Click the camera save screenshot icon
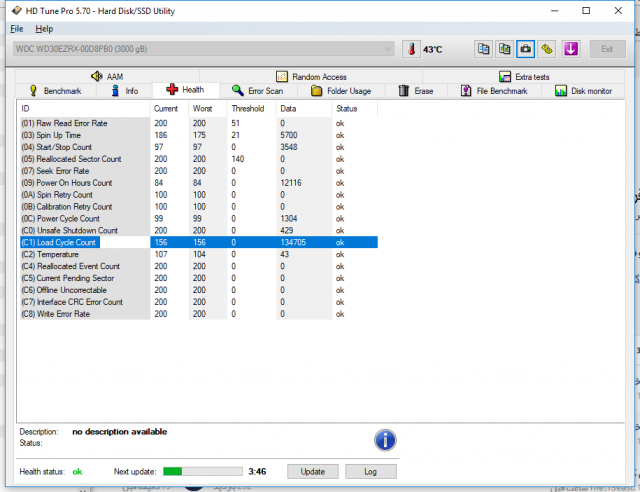Viewport: 640px width, 492px height. pyautogui.click(x=525, y=48)
